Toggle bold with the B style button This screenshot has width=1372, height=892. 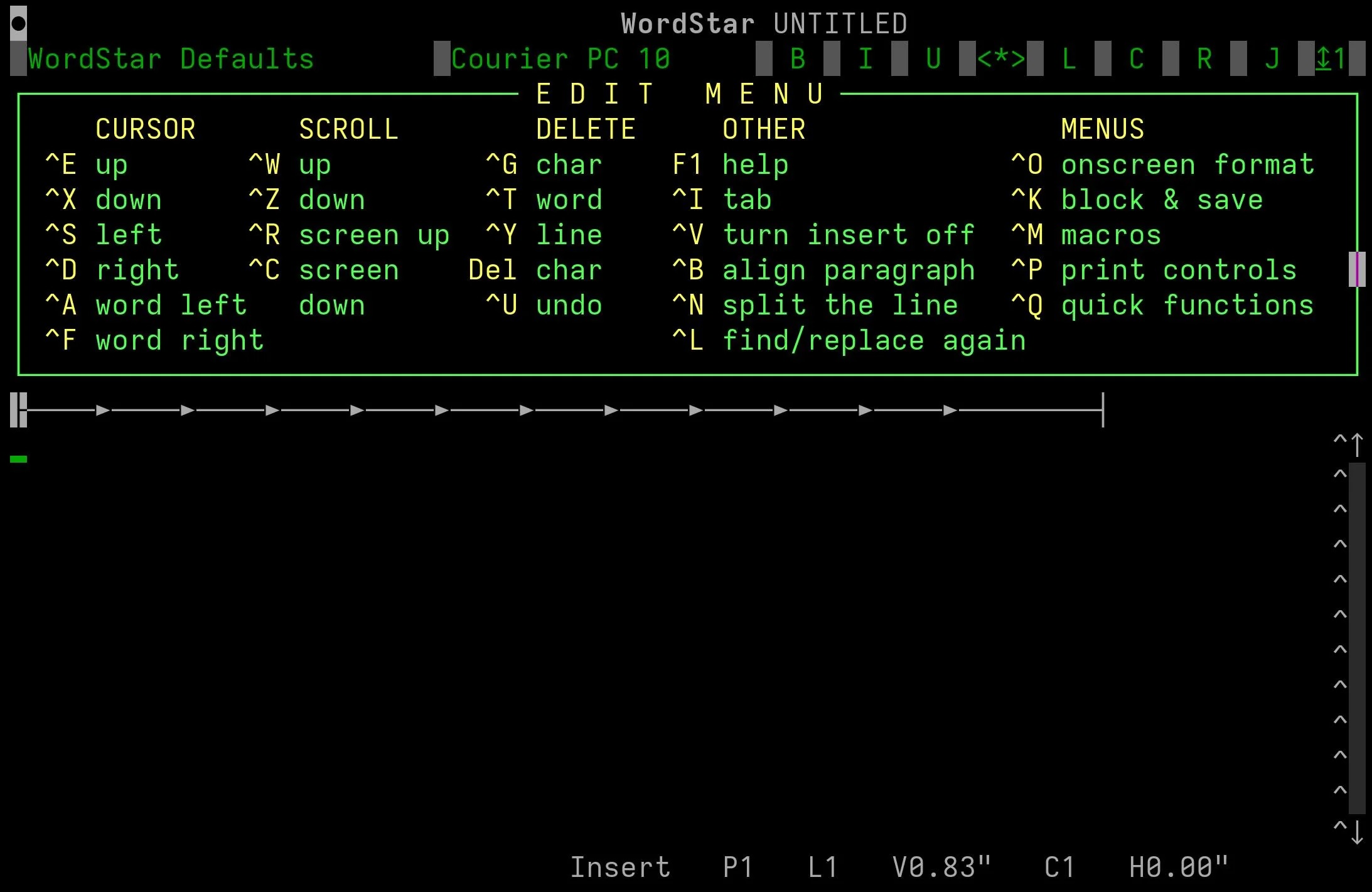tap(798, 59)
